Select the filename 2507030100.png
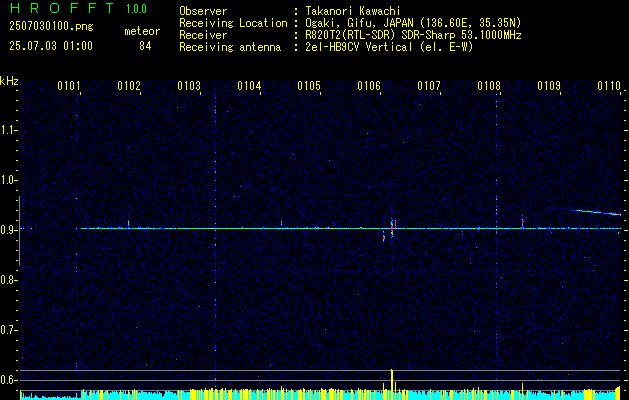The height and width of the screenshot is (400, 629). (x=51, y=26)
